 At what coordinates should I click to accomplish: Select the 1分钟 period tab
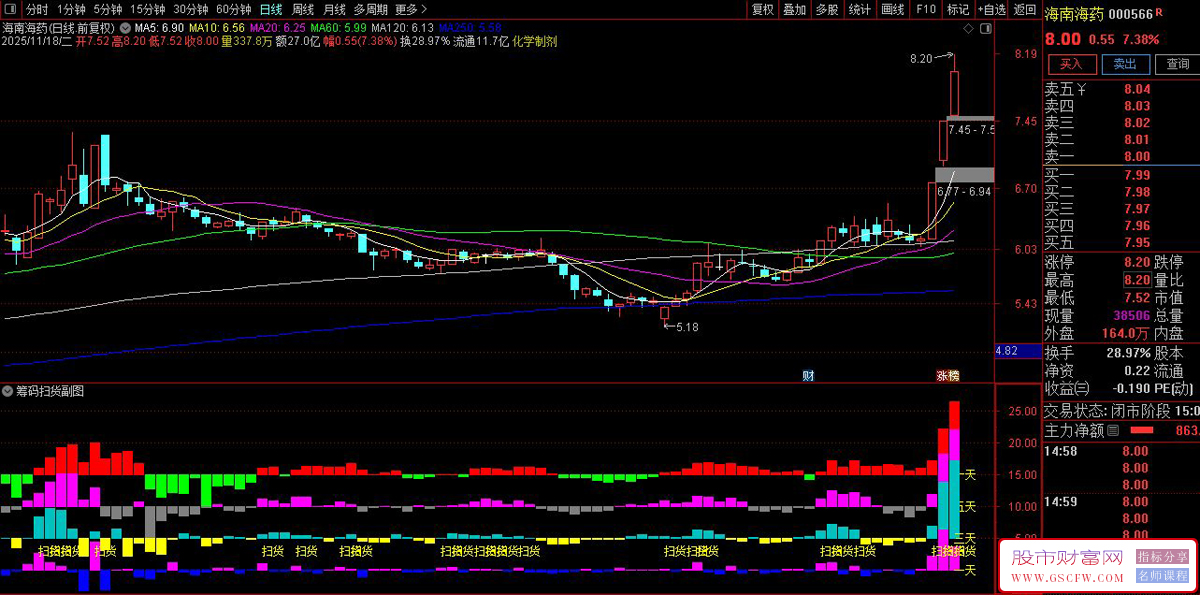71,9
